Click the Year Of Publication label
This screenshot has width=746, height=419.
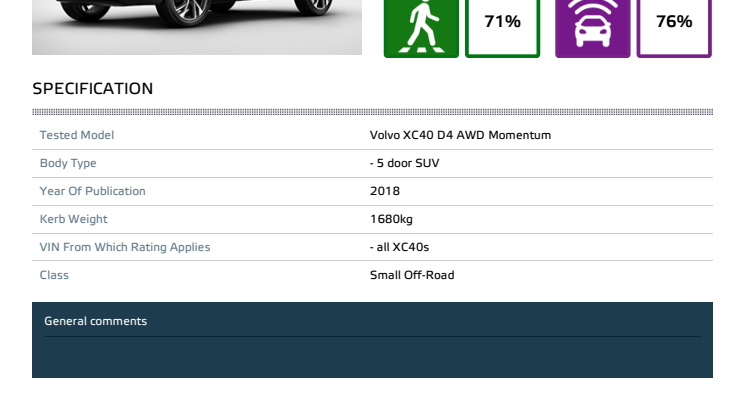(x=92, y=191)
